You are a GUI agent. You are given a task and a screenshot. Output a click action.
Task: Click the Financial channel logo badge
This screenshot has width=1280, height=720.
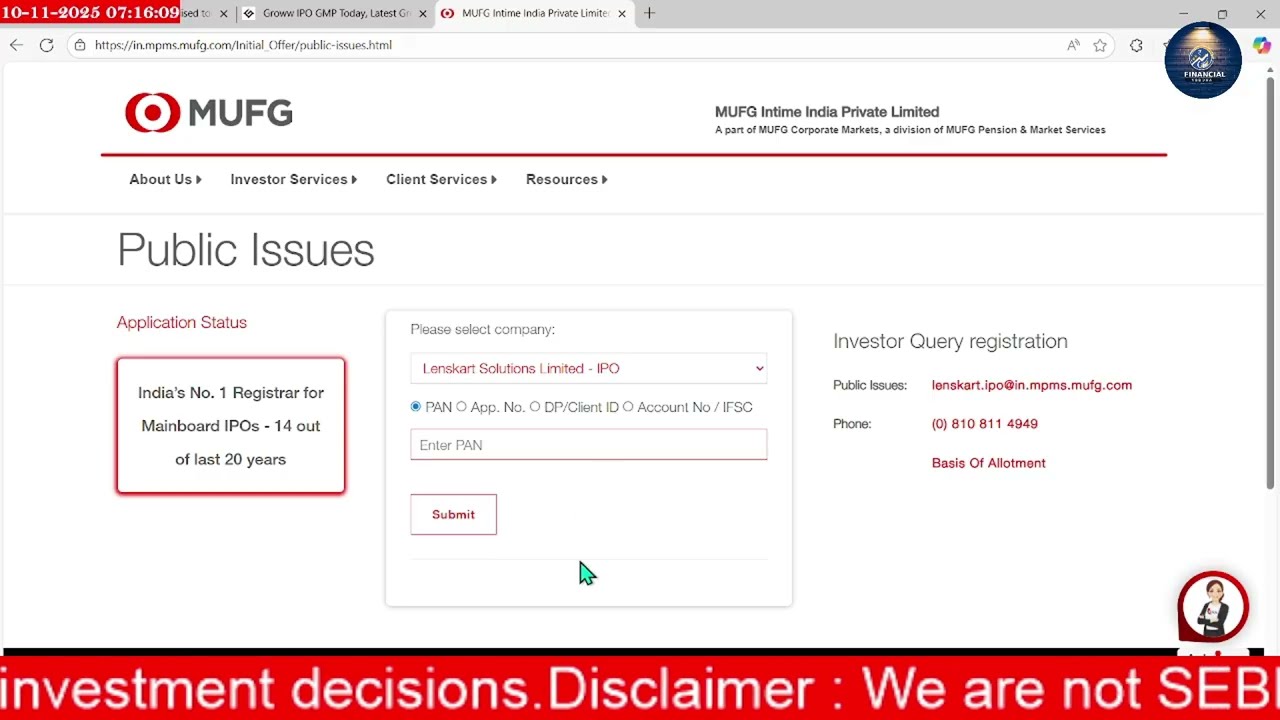coord(1203,61)
